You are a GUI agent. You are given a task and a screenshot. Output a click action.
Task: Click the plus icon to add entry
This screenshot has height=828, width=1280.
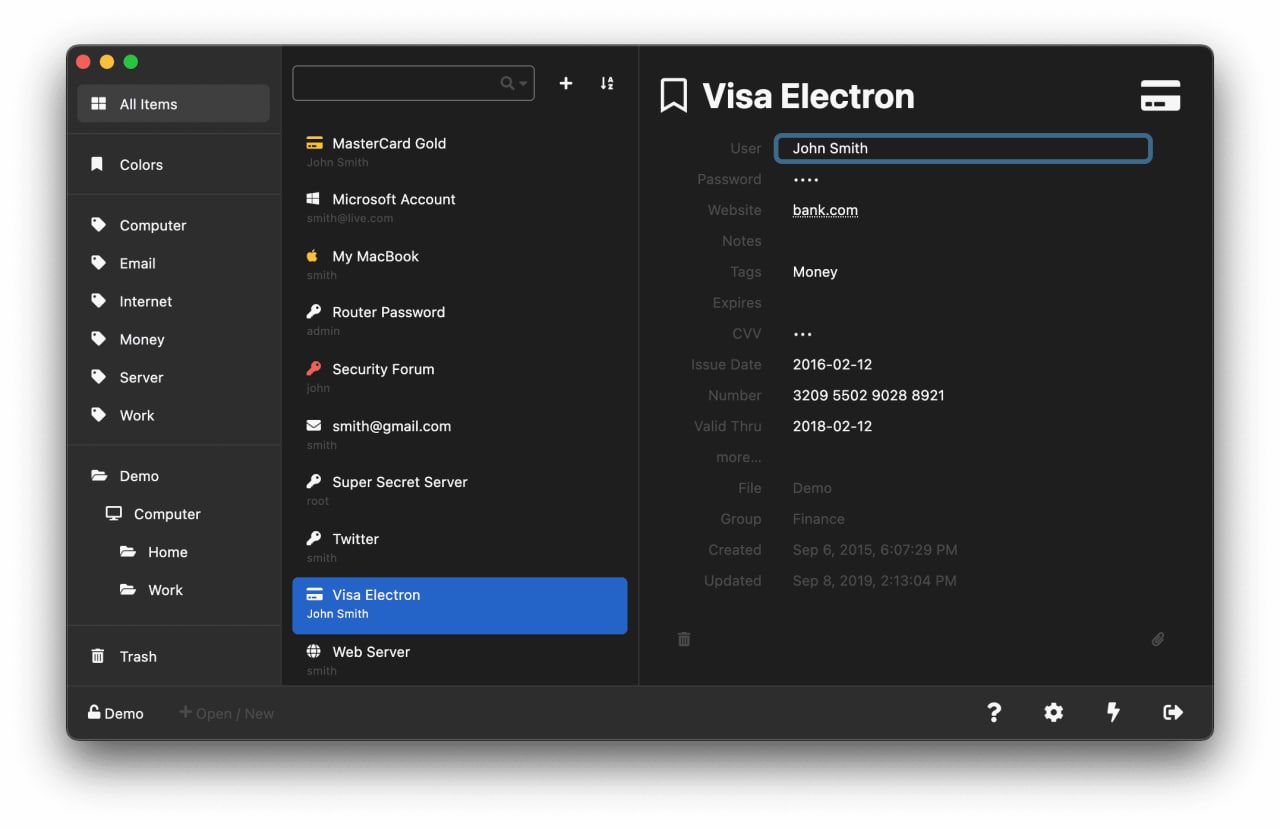click(x=566, y=83)
